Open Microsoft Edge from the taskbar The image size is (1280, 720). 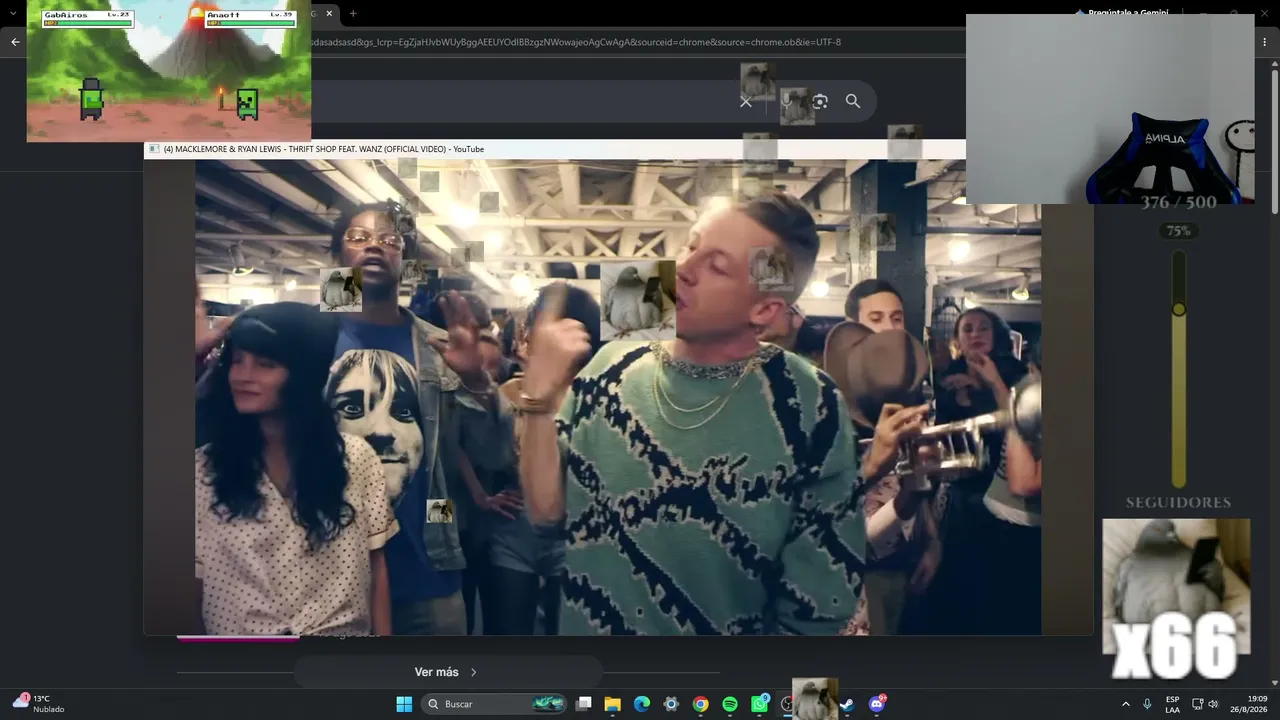642,704
